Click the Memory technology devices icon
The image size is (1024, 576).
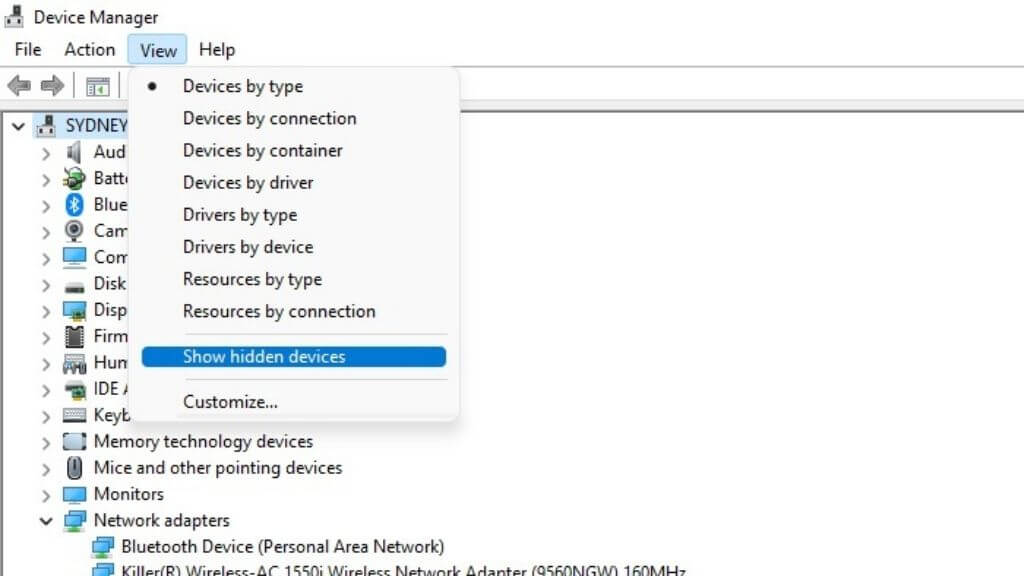tap(74, 442)
